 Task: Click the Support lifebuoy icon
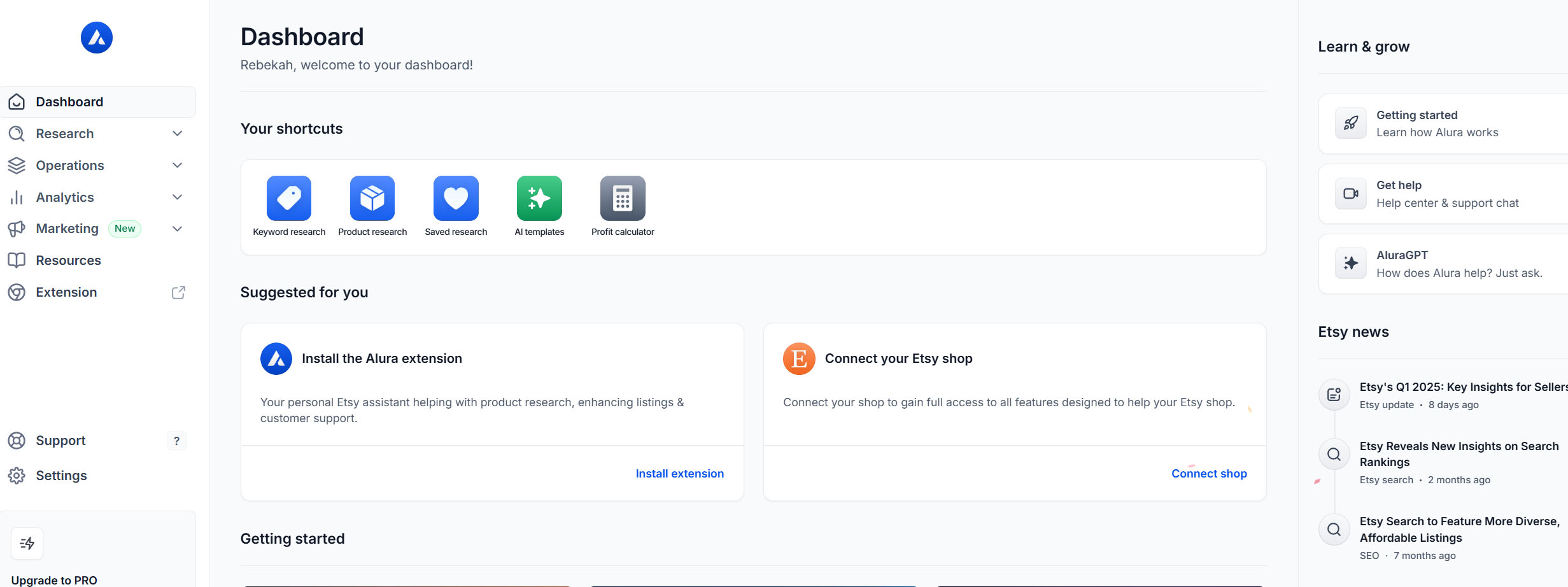point(17,441)
